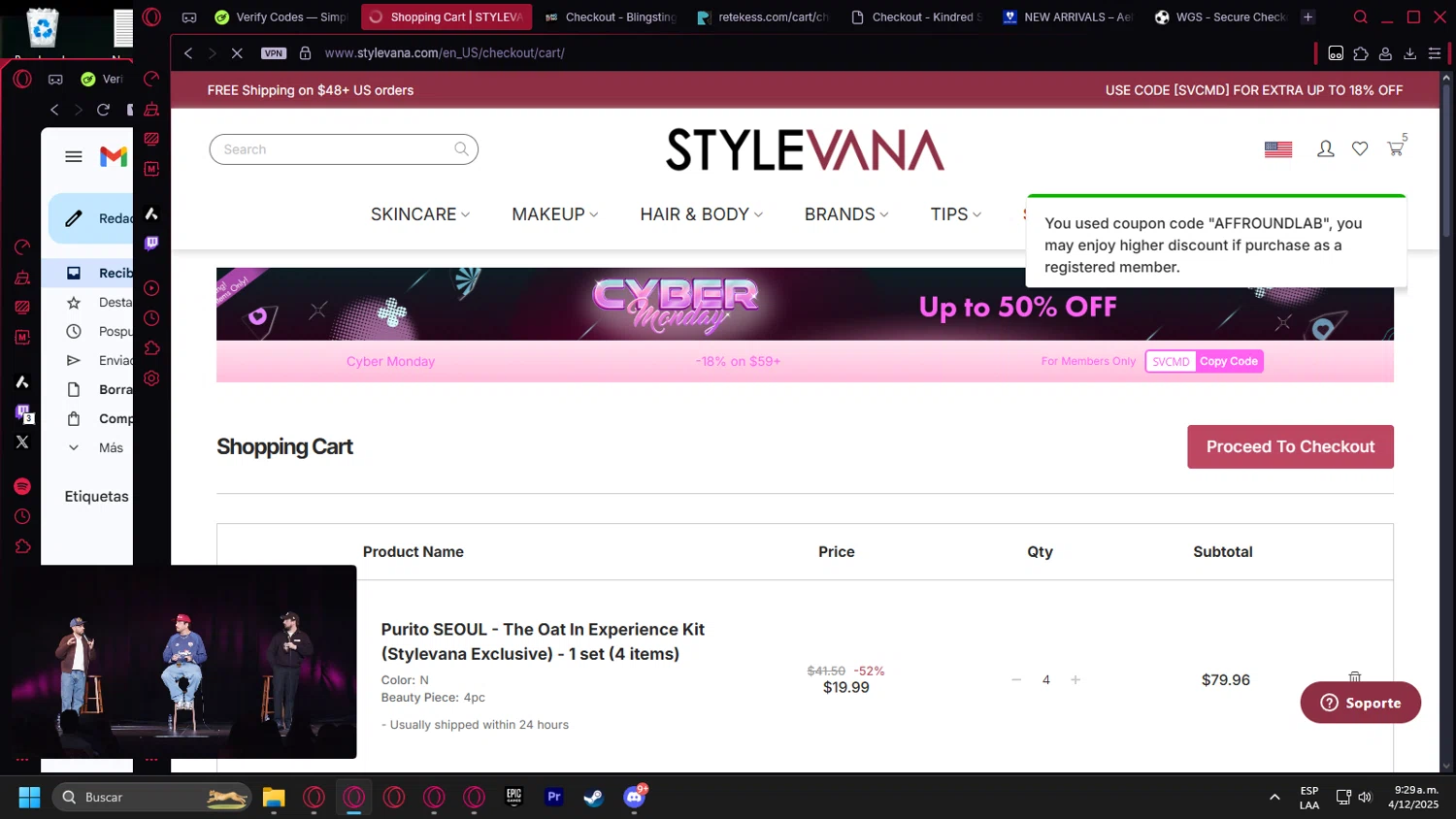Open Steam from the taskbar
Screen dimensions: 1456x819
593,797
